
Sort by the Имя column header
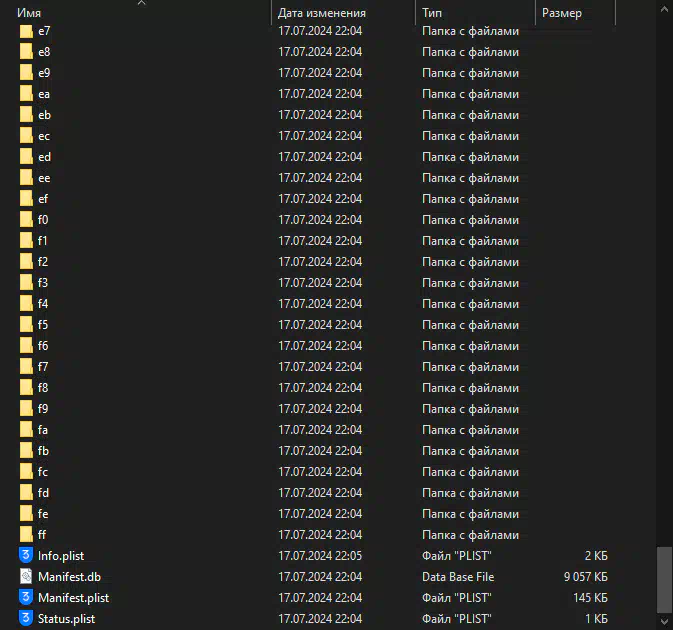click(x=29, y=13)
